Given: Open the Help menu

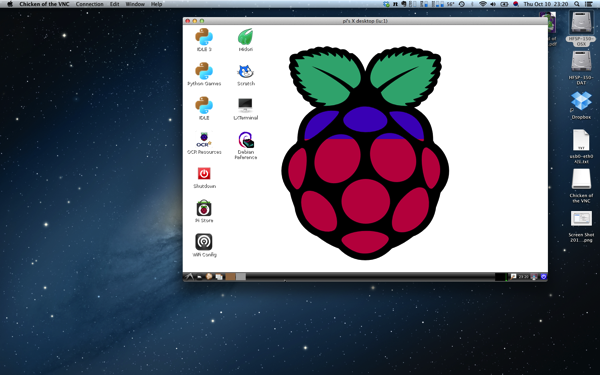Looking at the screenshot, I should tap(156, 4).
